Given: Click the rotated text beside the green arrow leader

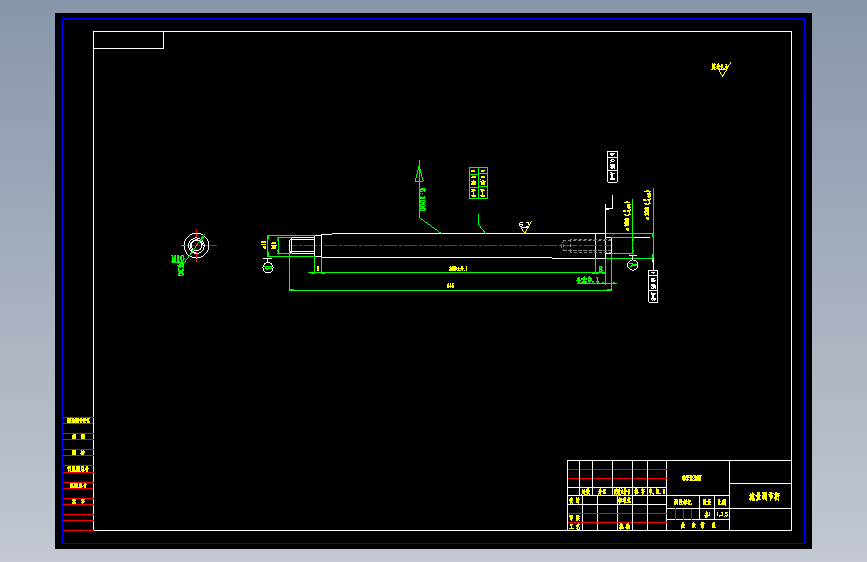Looking at the screenshot, I should click(x=422, y=200).
